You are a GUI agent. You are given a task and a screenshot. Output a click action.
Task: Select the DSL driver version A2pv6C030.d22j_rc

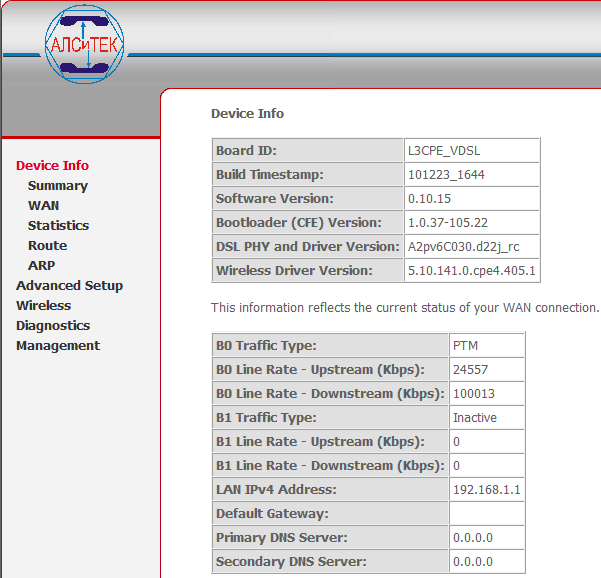click(463, 247)
